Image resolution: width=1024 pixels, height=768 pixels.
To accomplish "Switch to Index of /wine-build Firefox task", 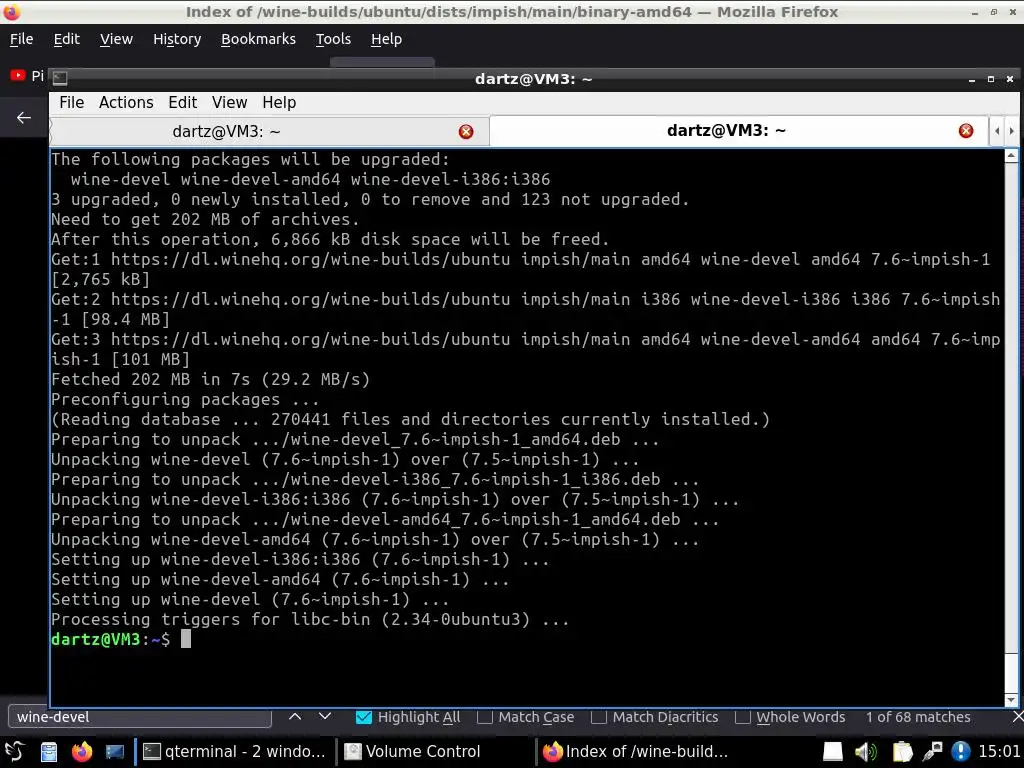I will pyautogui.click(x=637, y=752).
